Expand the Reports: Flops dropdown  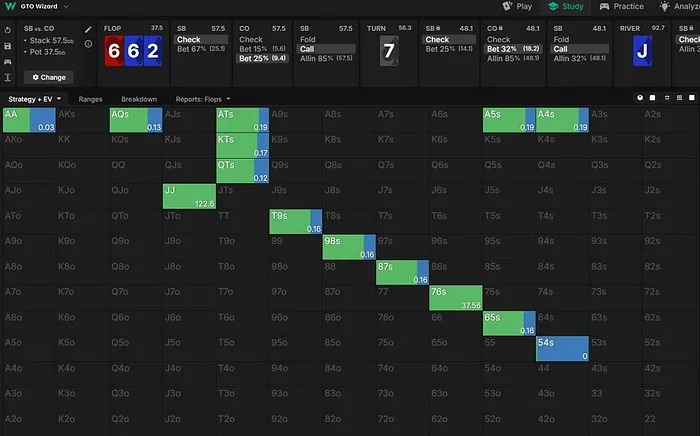pyautogui.click(x=203, y=99)
